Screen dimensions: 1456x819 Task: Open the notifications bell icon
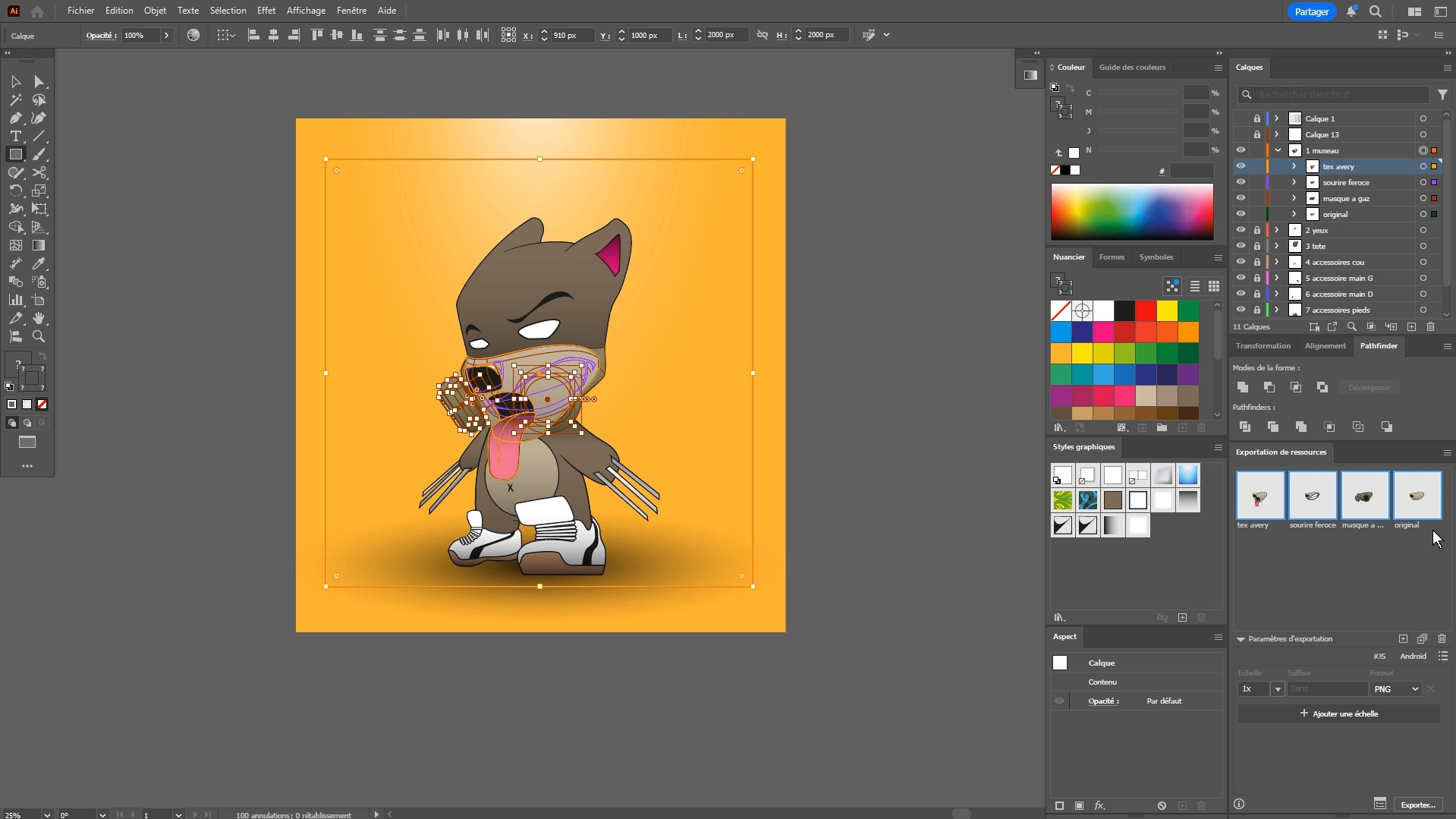pos(1351,11)
